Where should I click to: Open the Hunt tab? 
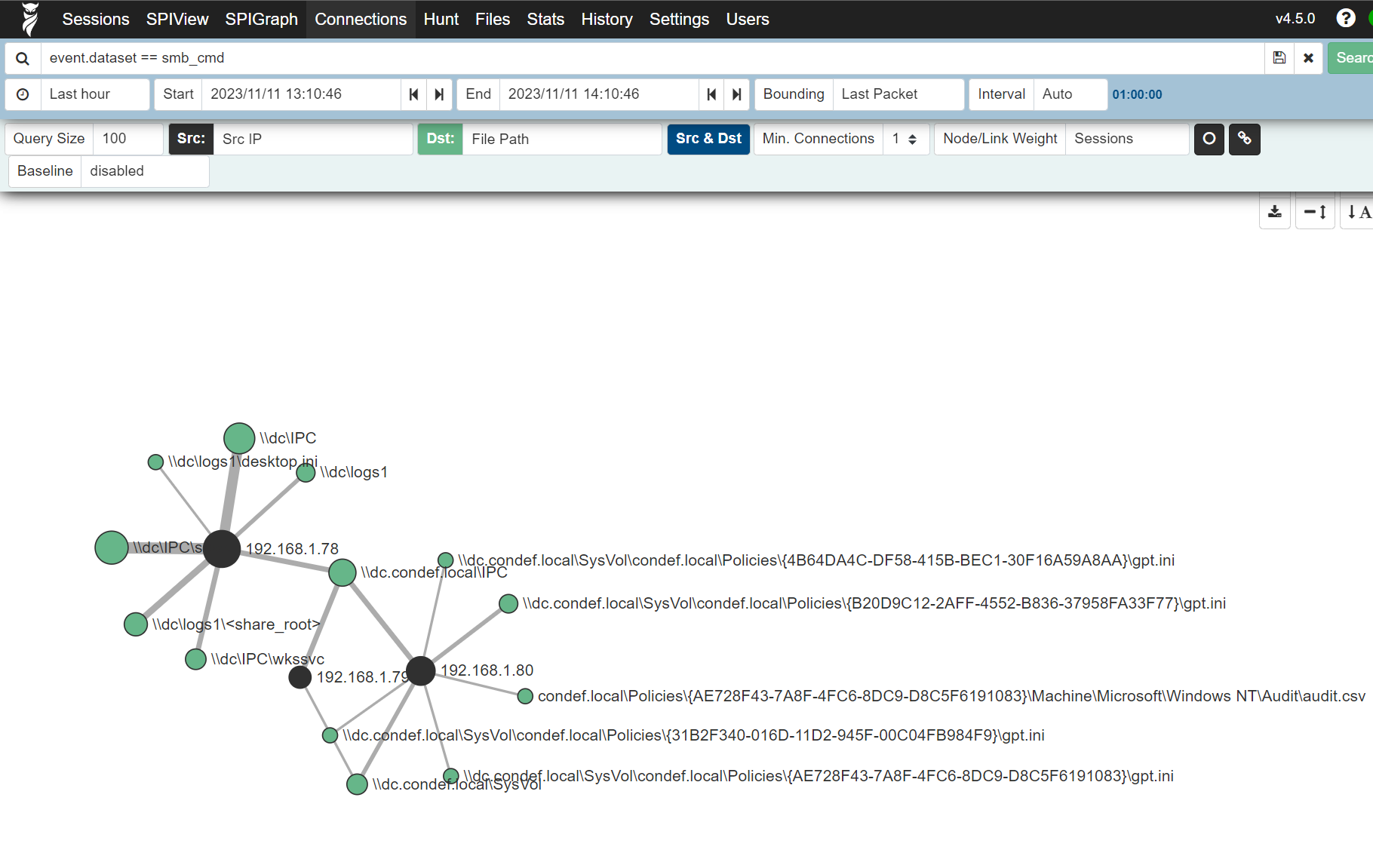click(441, 19)
